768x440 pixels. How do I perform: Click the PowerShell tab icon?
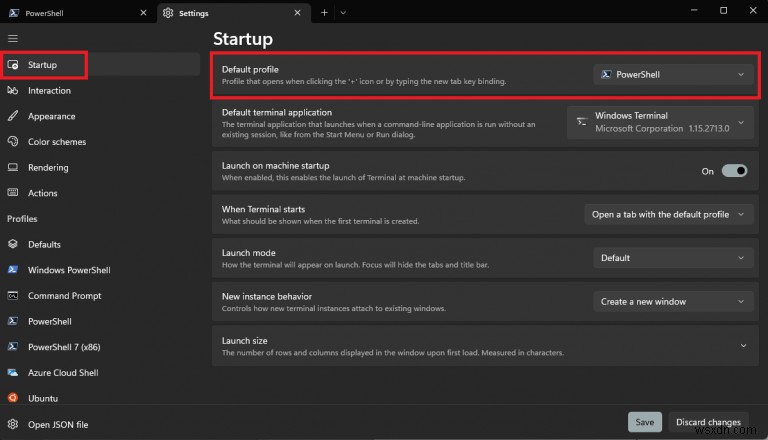click(14, 13)
